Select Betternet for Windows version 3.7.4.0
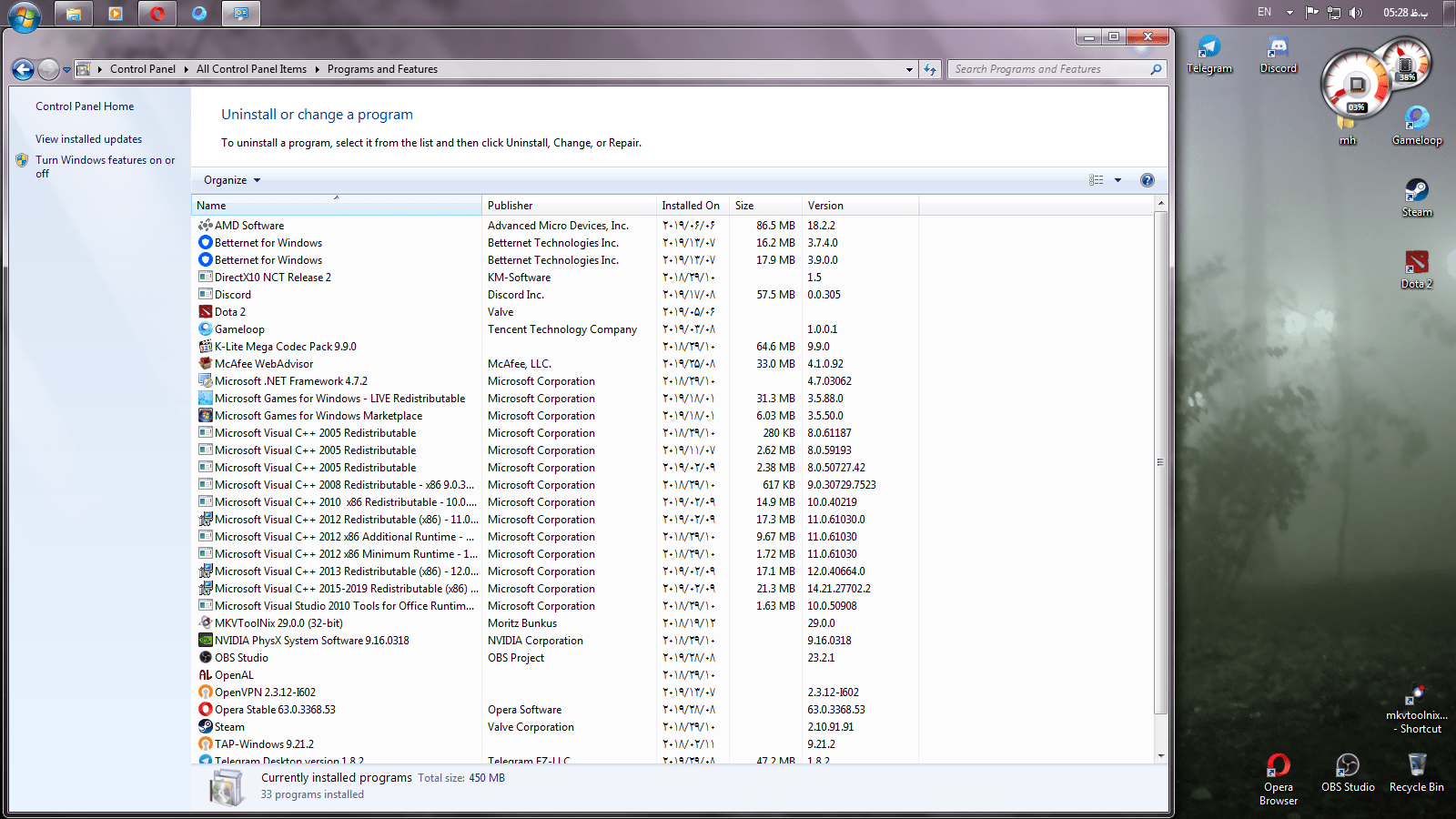1456x819 pixels. point(555,243)
